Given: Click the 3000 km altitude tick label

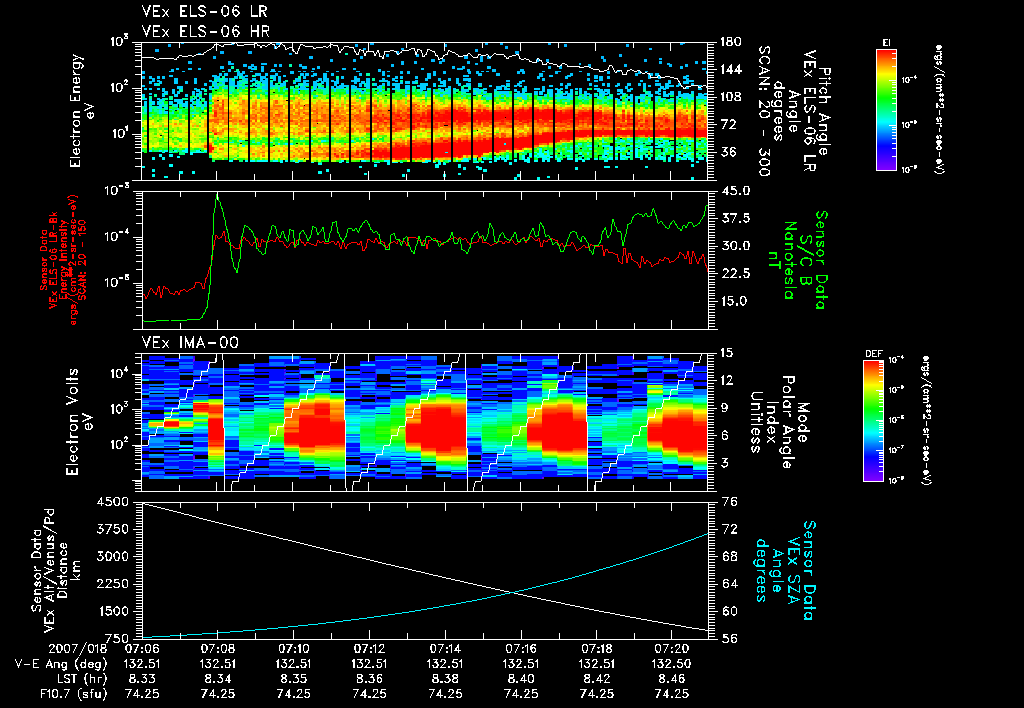Looking at the screenshot, I should pos(112,557).
